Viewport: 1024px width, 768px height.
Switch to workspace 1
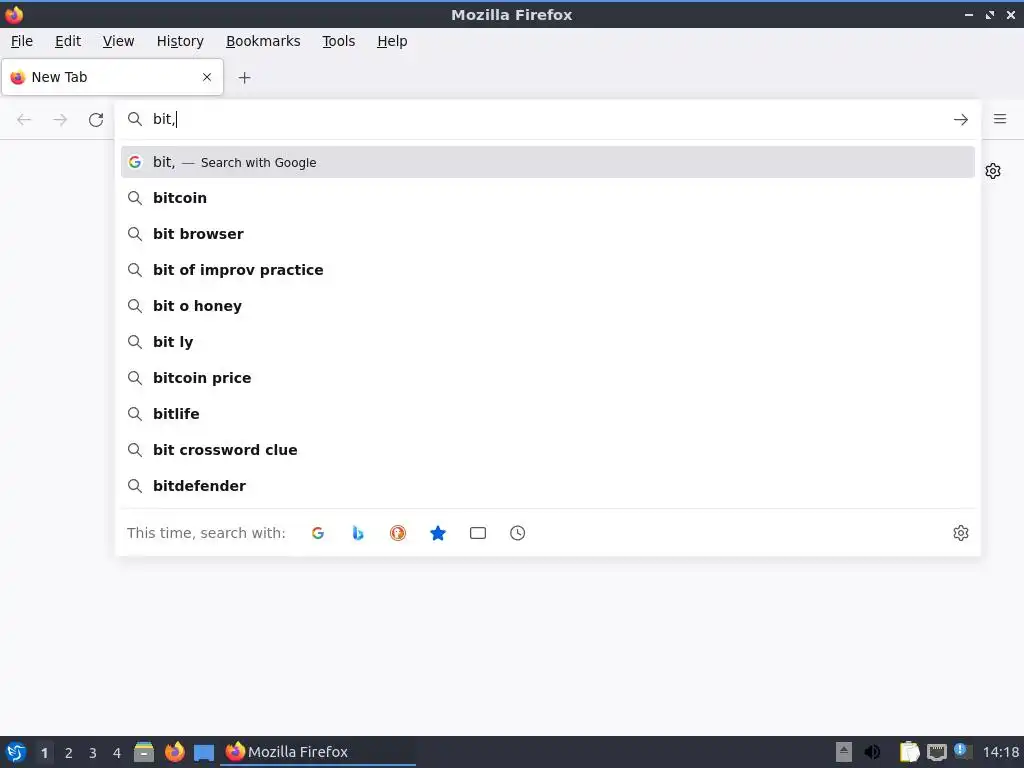pos(44,753)
